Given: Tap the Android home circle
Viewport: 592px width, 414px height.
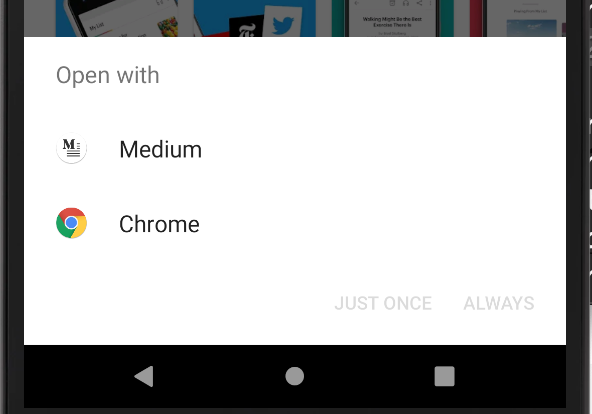Looking at the screenshot, I should (294, 376).
